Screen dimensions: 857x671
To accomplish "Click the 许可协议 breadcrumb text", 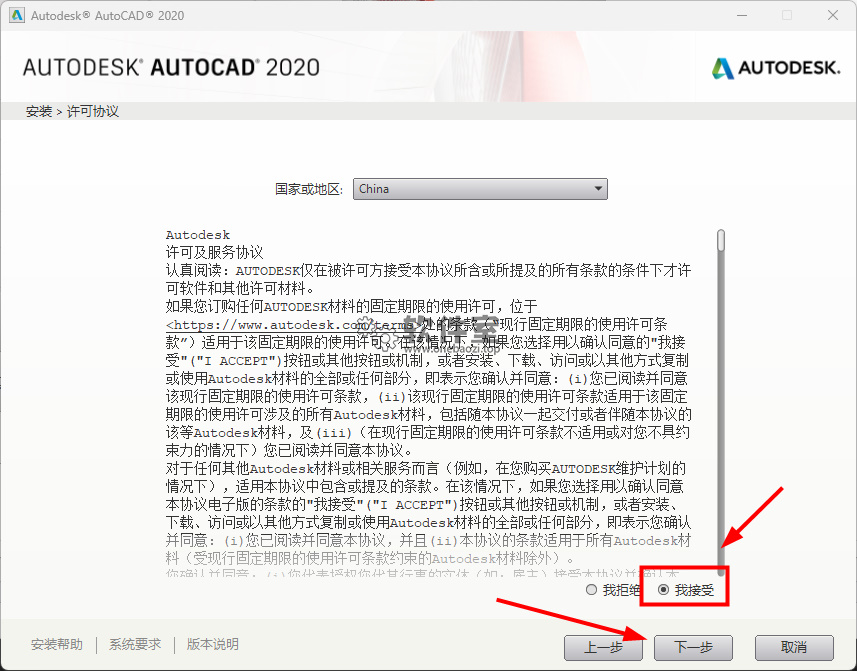I will [92, 111].
